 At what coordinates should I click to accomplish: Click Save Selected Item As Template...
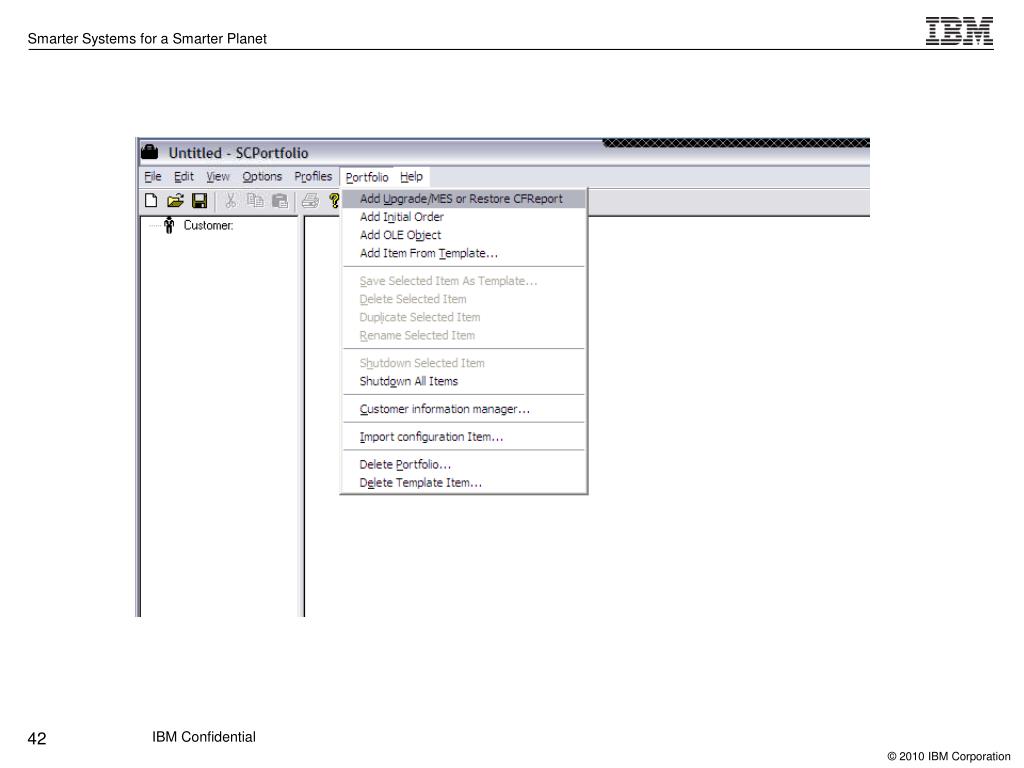click(463, 281)
